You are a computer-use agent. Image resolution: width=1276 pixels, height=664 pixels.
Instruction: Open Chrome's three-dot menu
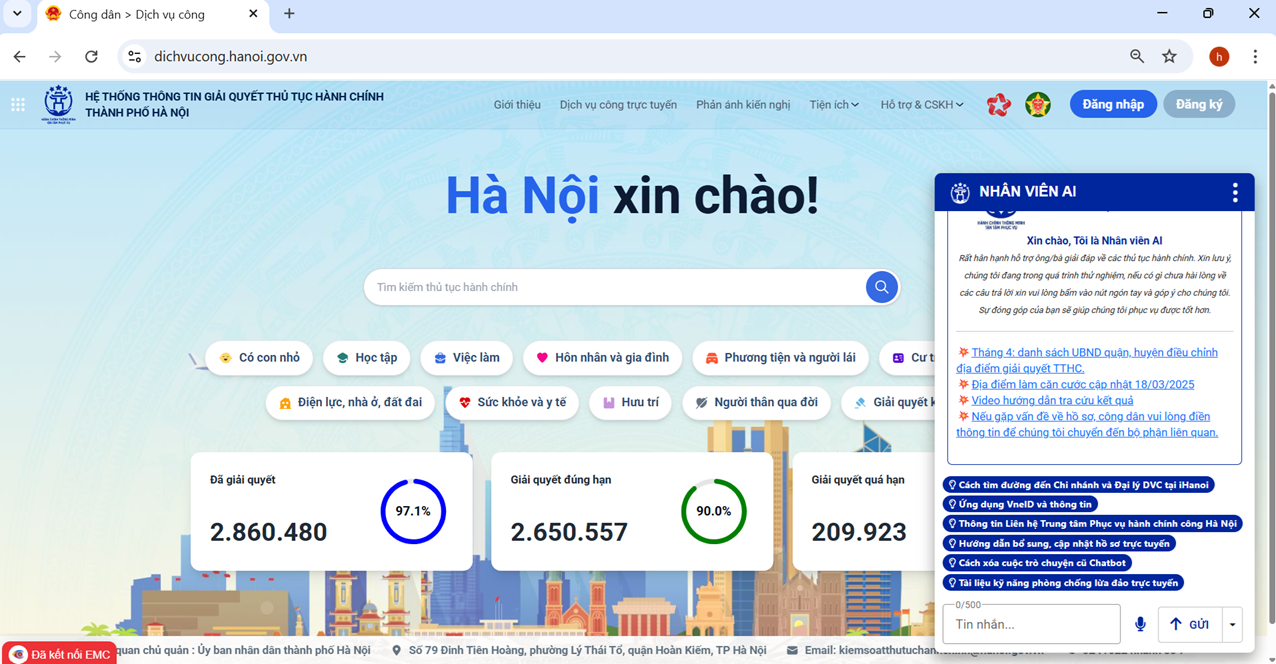(1255, 57)
